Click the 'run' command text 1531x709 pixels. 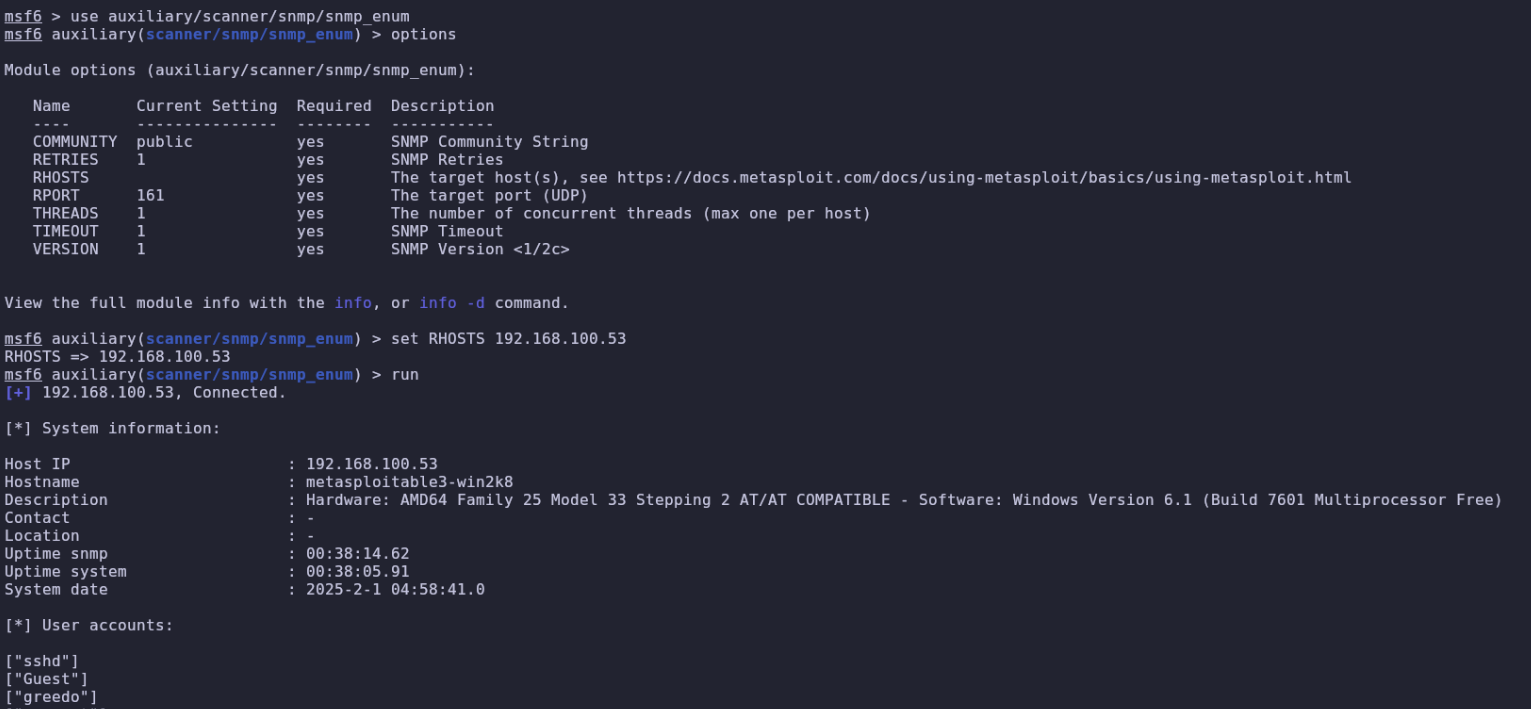[x=405, y=375]
